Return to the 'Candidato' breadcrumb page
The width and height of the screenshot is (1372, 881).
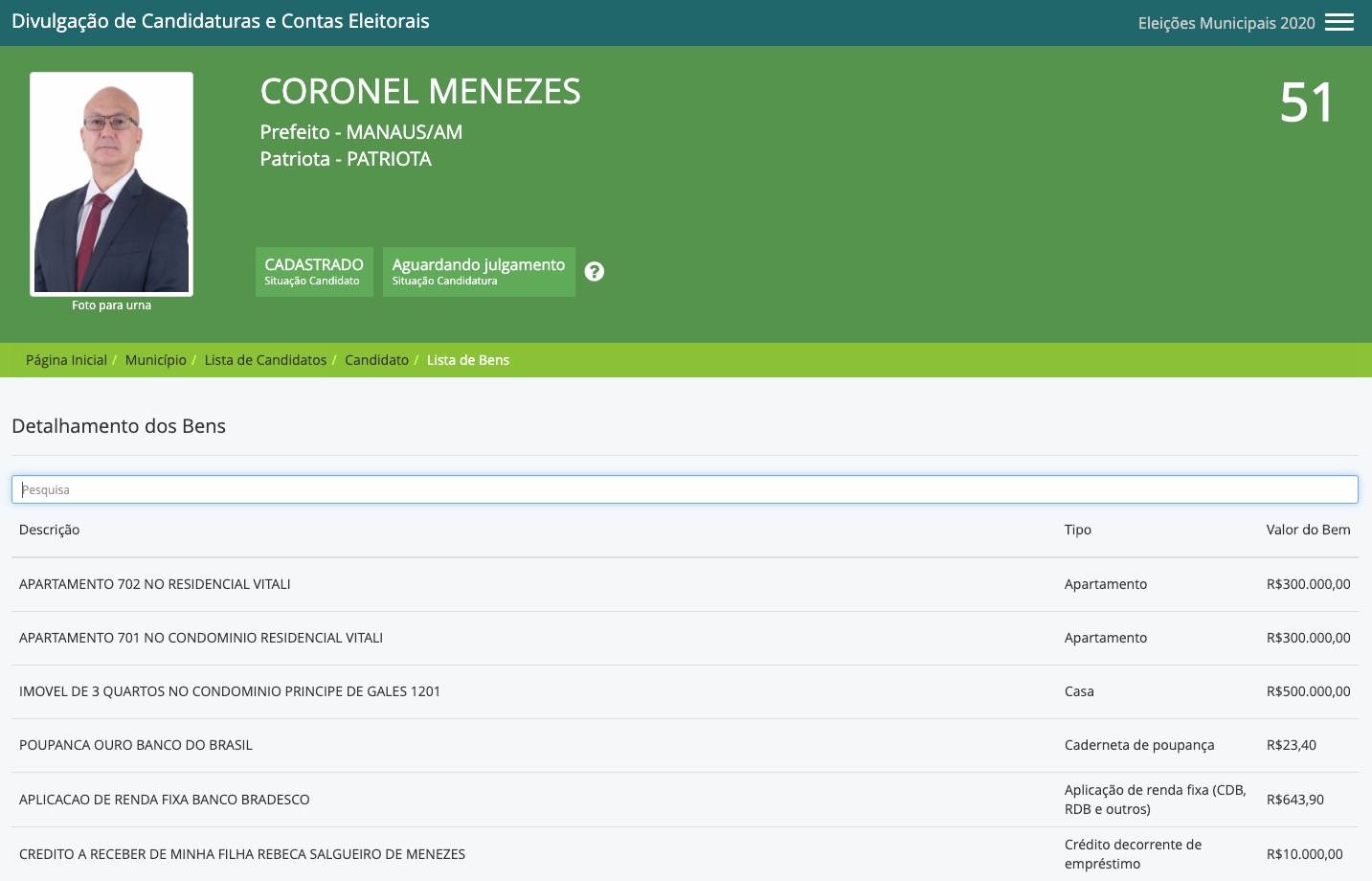point(376,360)
